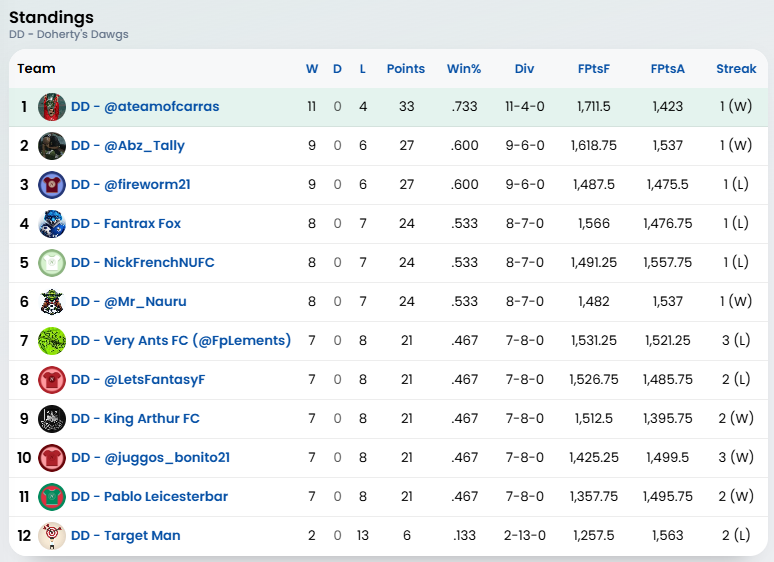Image resolution: width=774 pixels, height=562 pixels.
Task: Open the DD - @fireworm21 team link
Action: 131,185
